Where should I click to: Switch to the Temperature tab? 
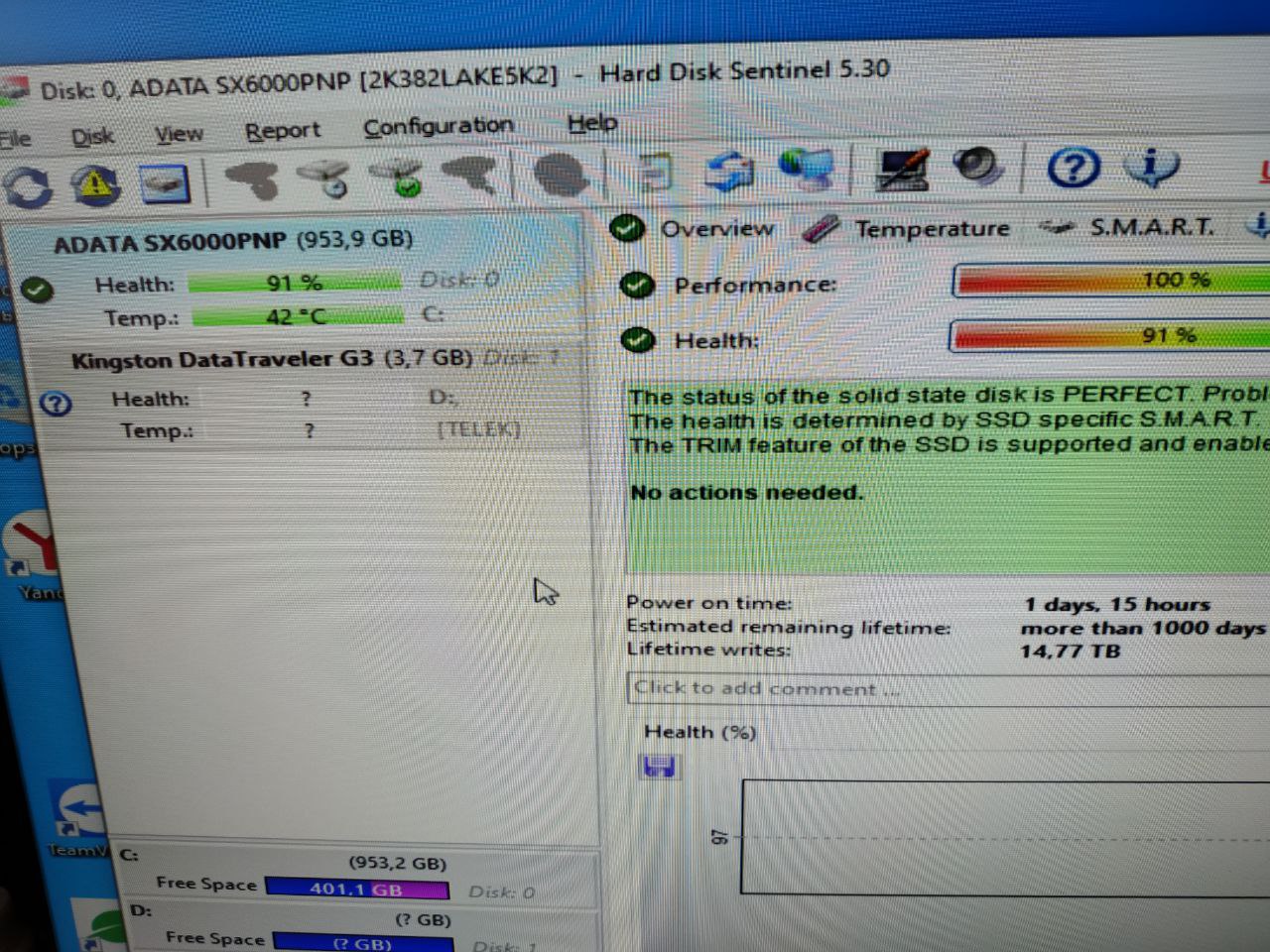[906, 228]
